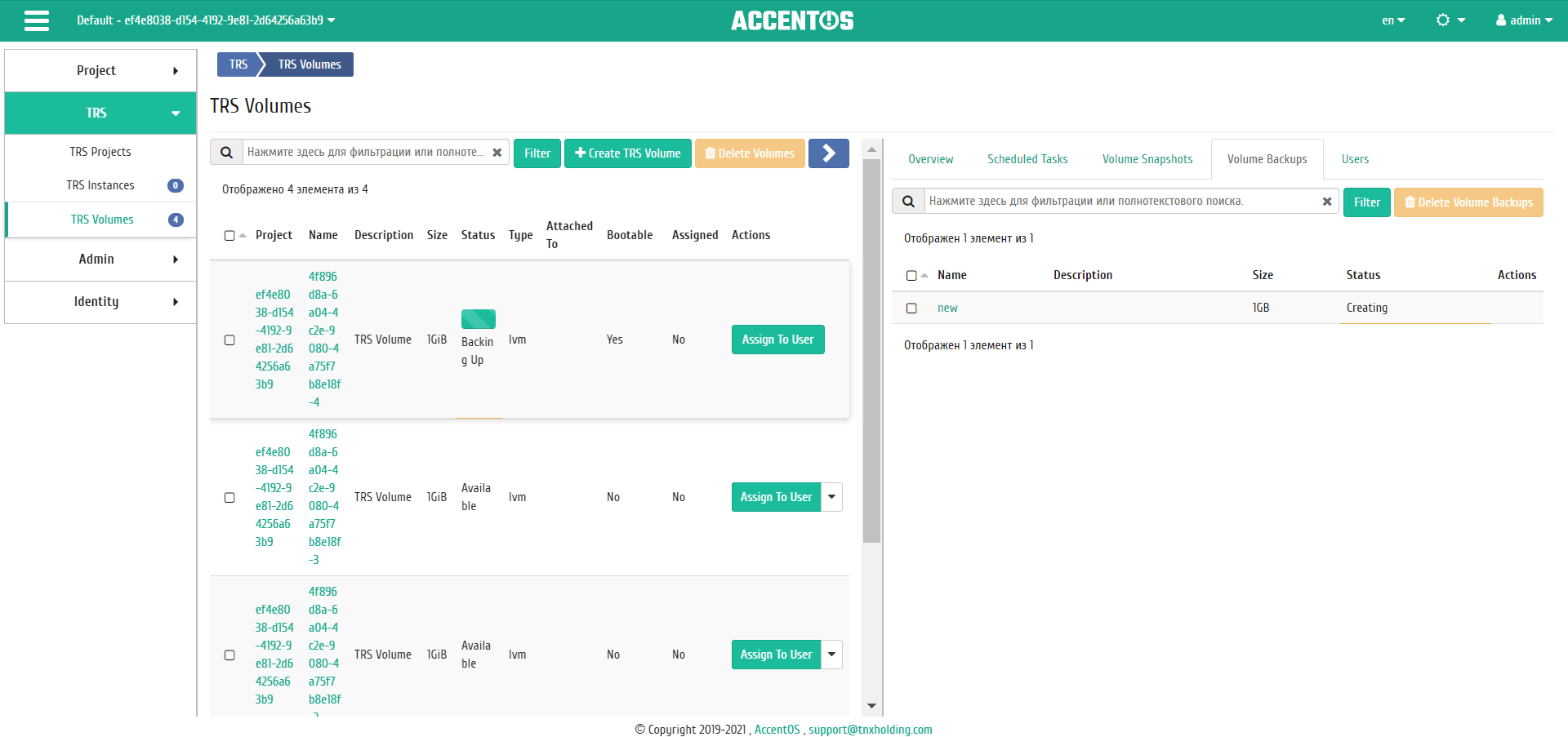
Task: Open the AccentOS footer link
Action: [x=777, y=730]
